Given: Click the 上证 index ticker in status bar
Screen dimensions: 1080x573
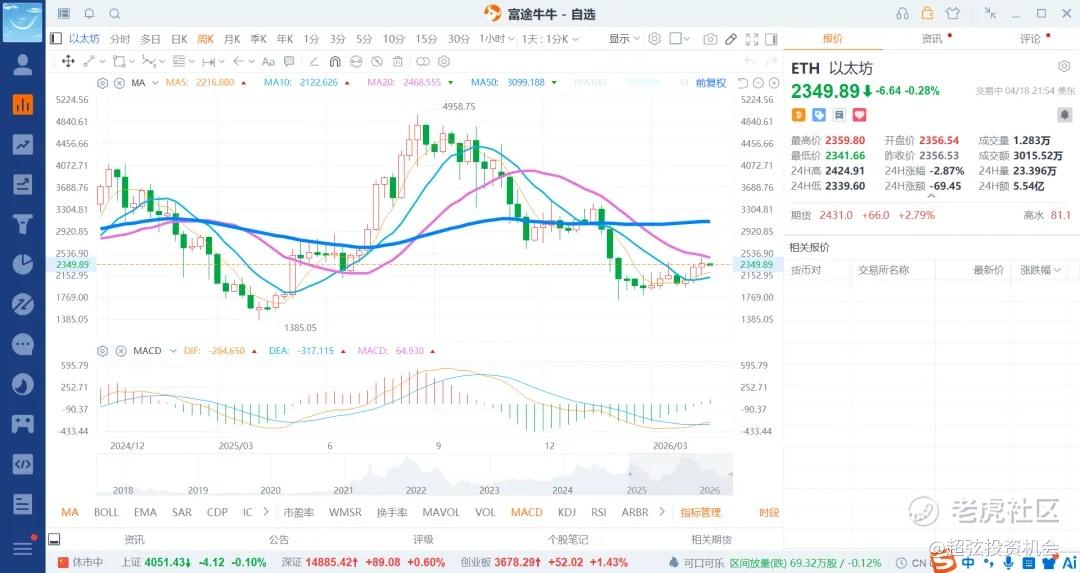Looking at the screenshot, I should (x=194, y=562).
